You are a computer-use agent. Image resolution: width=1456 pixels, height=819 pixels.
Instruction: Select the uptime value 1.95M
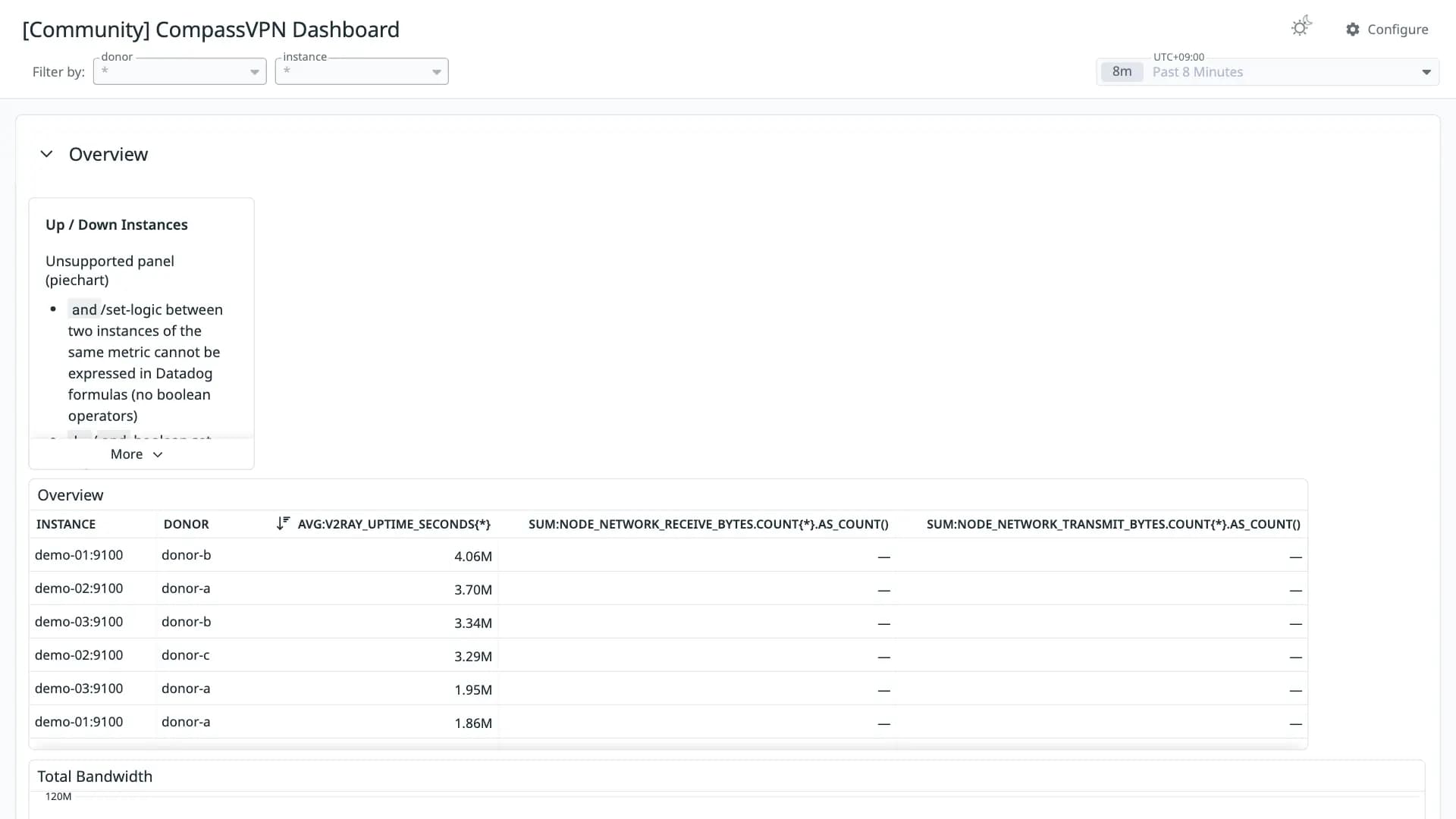473,689
